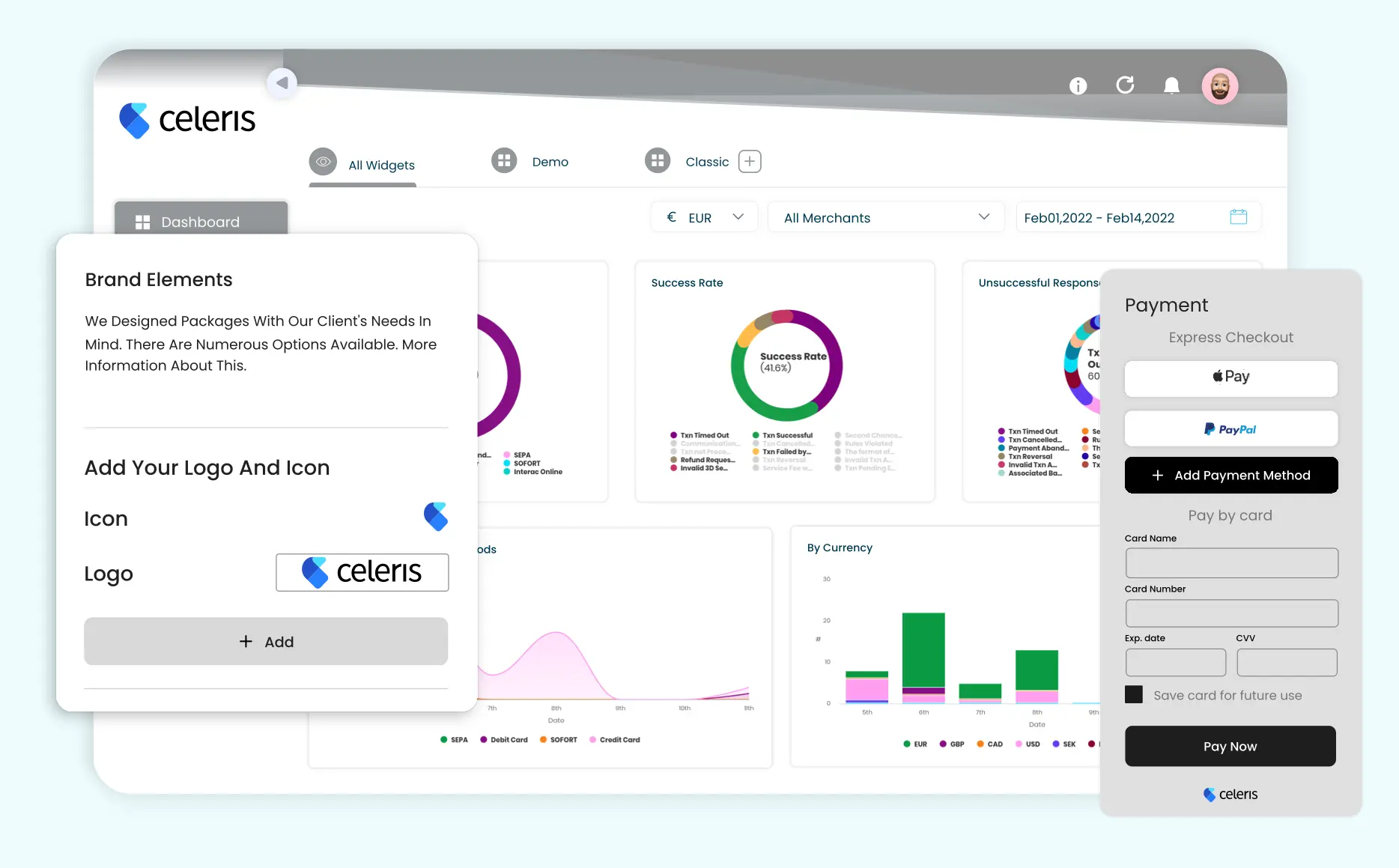Collapse sidebar with the arrow button

pos(282,83)
